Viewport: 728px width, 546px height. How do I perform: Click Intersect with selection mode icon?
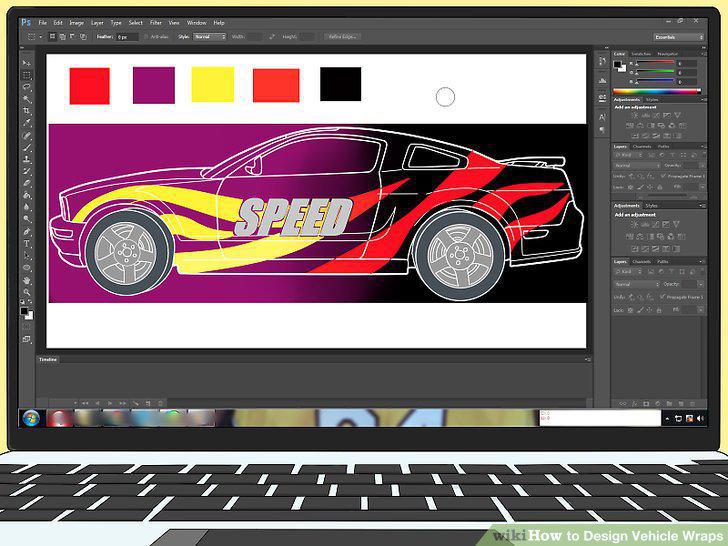coord(83,36)
